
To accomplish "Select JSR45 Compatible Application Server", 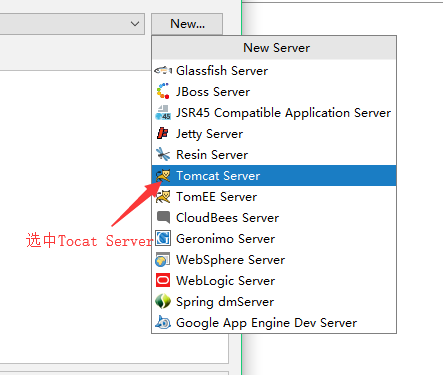I will coord(274,112).
